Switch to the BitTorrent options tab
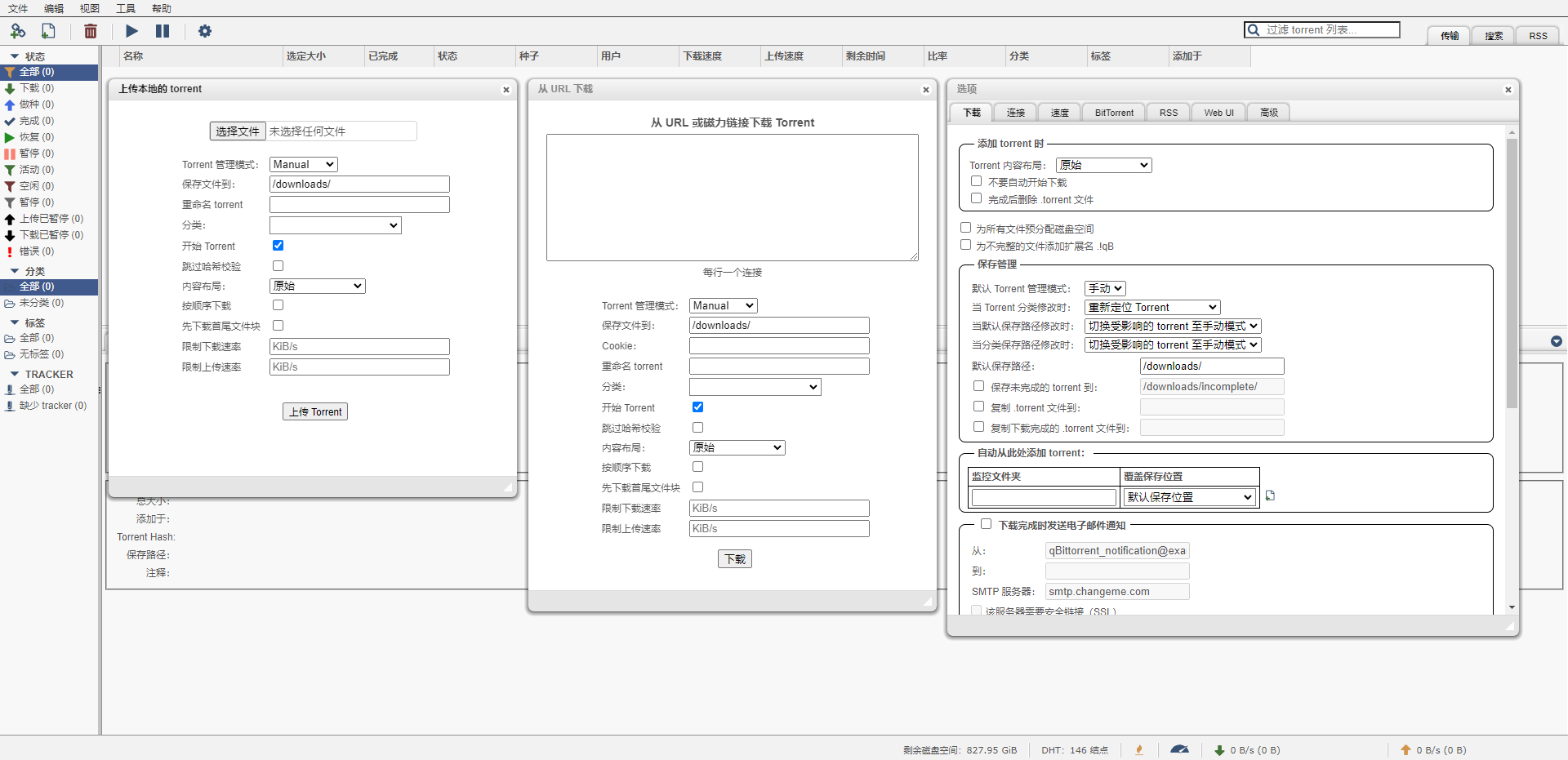The height and width of the screenshot is (760, 1568). coord(1114,113)
